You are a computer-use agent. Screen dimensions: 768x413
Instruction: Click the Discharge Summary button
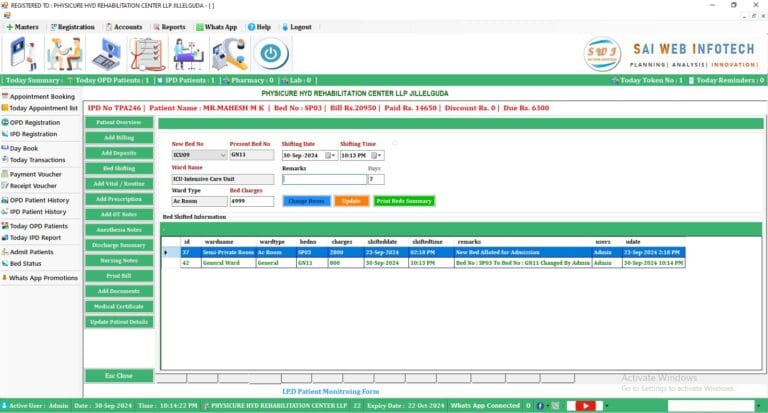coord(119,245)
